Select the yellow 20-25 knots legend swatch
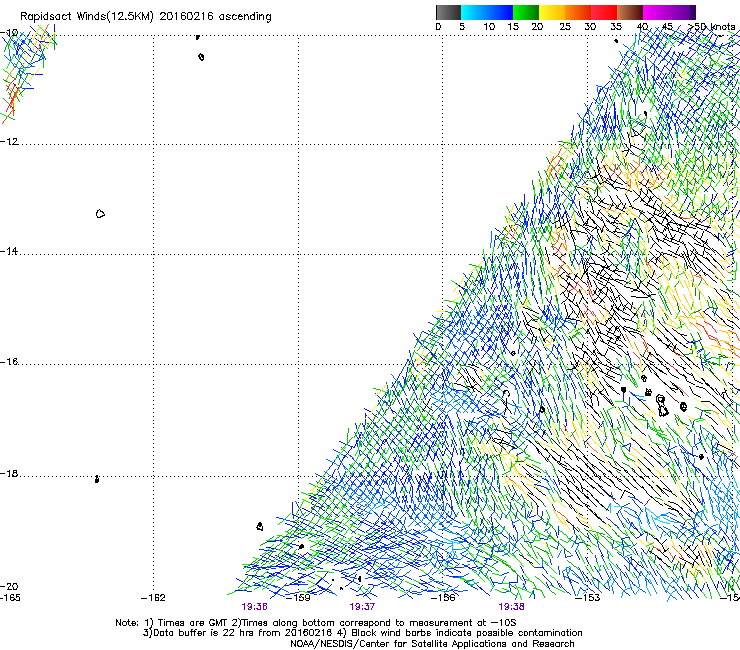This screenshot has height=650, width=740. click(x=552, y=12)
